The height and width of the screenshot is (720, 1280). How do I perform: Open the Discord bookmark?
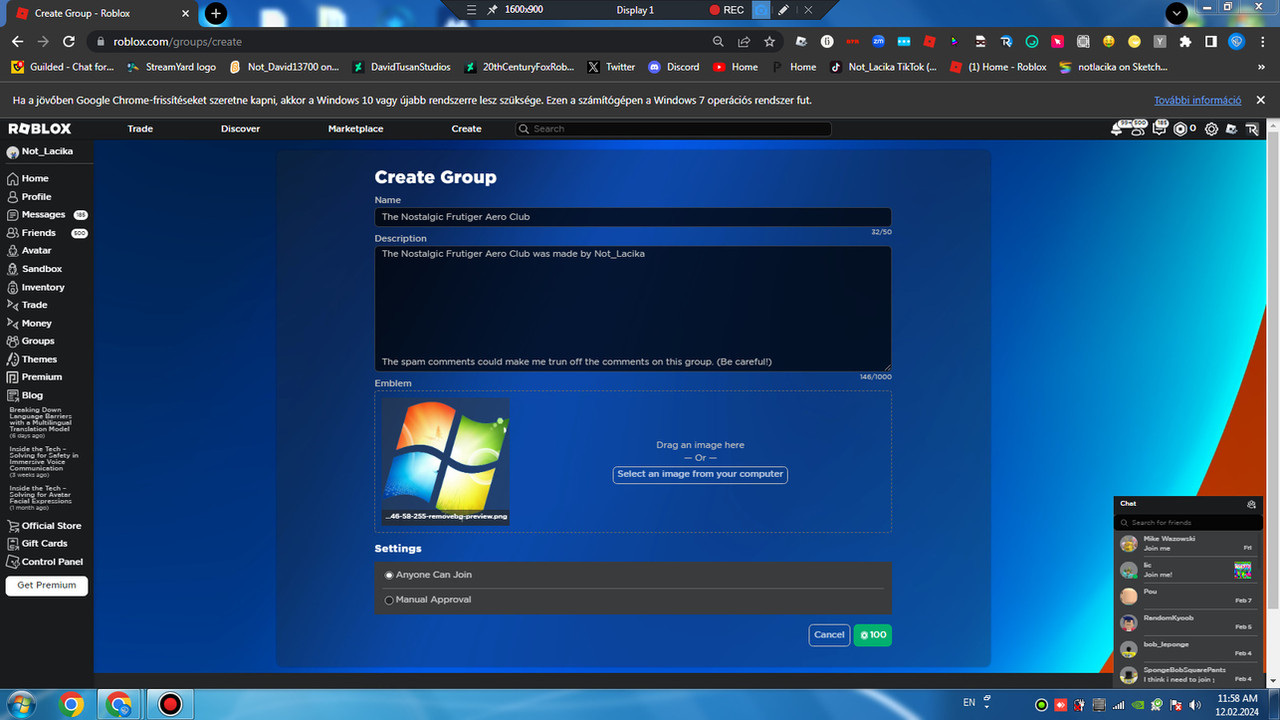pyautogui.click(x=674, y=67)
